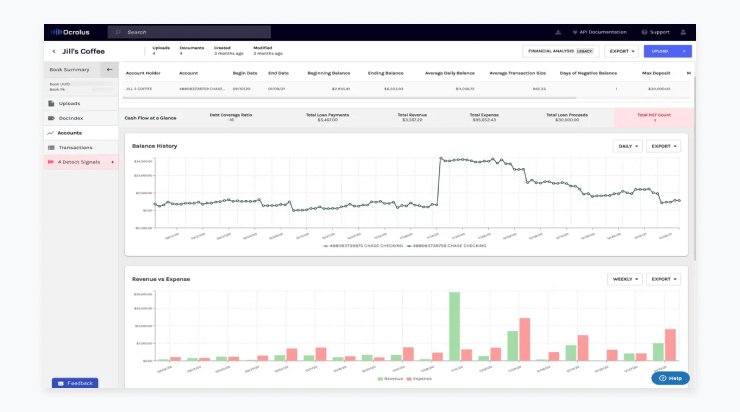Click the Total Loan Payments value

coord(328,120)
